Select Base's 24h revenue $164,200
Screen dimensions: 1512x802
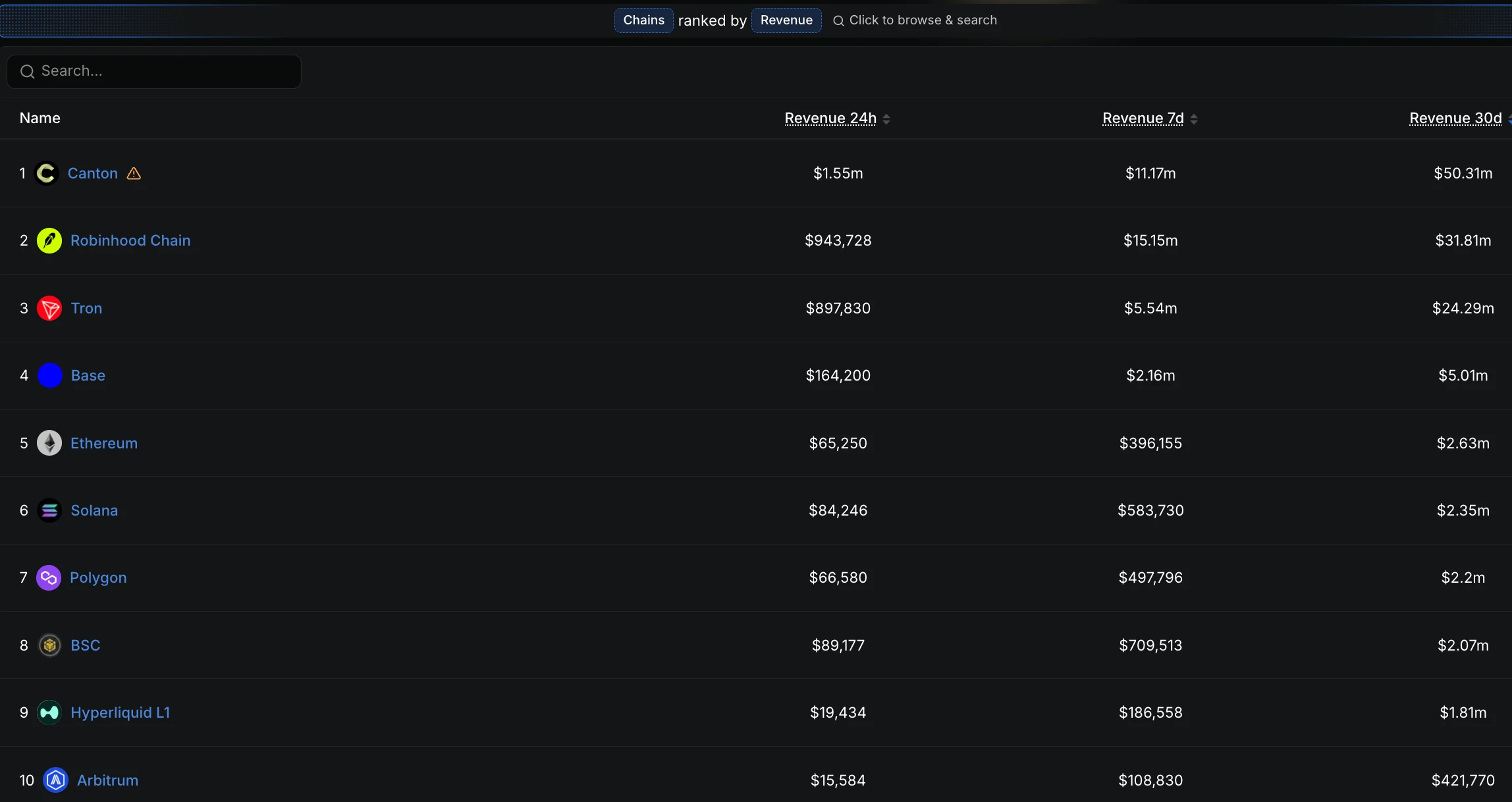click(838, 375)
